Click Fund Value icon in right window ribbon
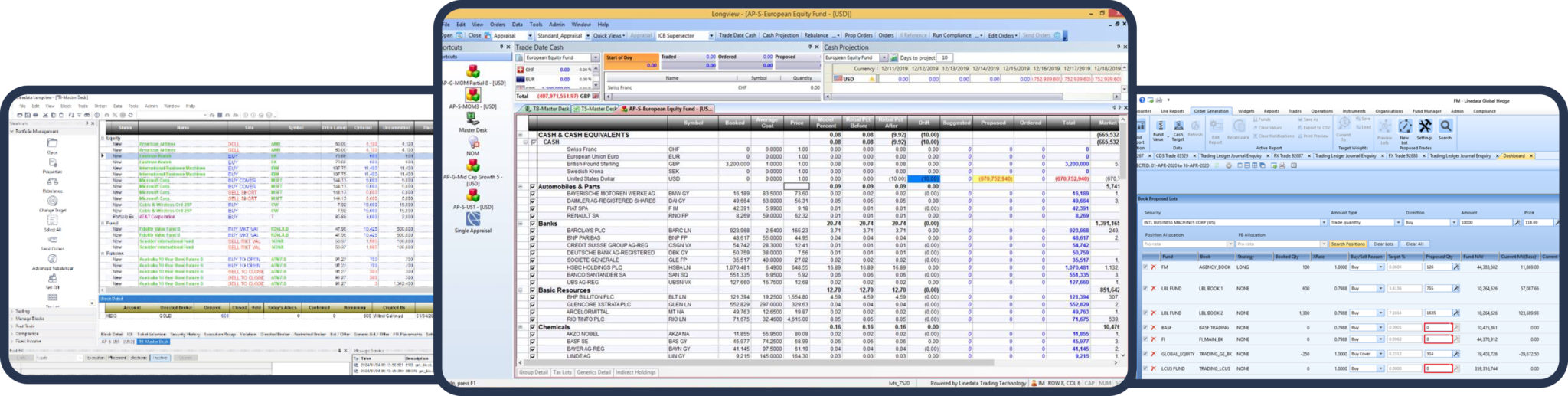 tap(1159, 126)
